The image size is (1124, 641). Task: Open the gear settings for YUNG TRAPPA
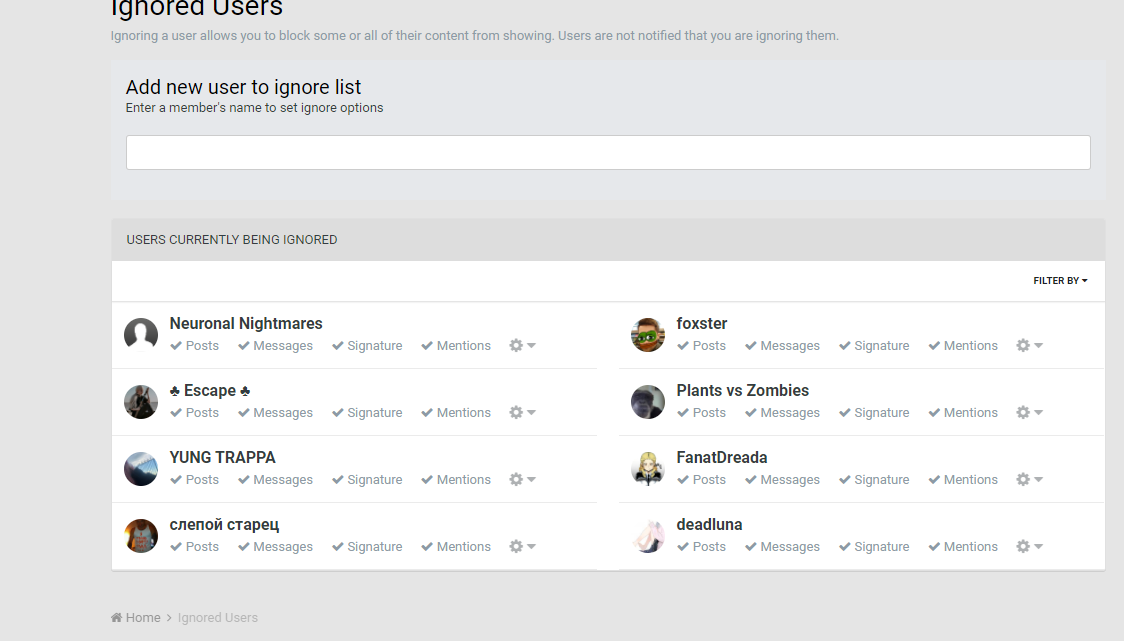[517, 480]
